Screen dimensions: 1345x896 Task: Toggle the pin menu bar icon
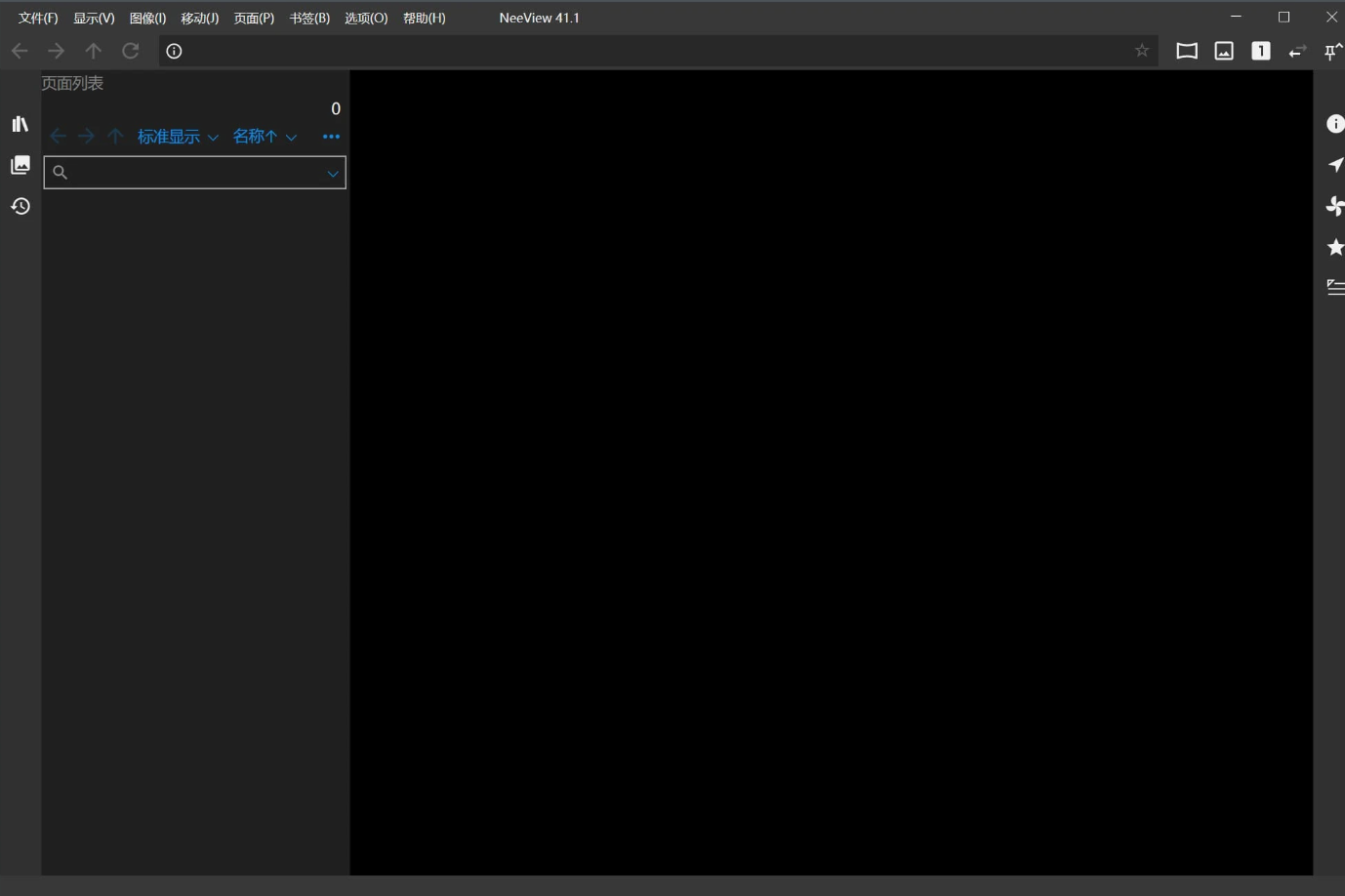pyautogui.click(x=1332, y=51)
